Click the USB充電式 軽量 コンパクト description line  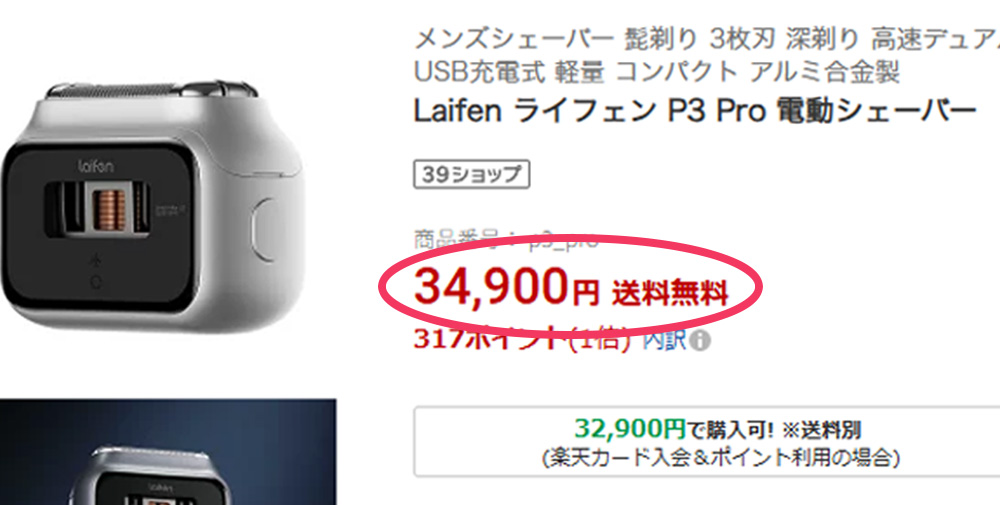657,73
